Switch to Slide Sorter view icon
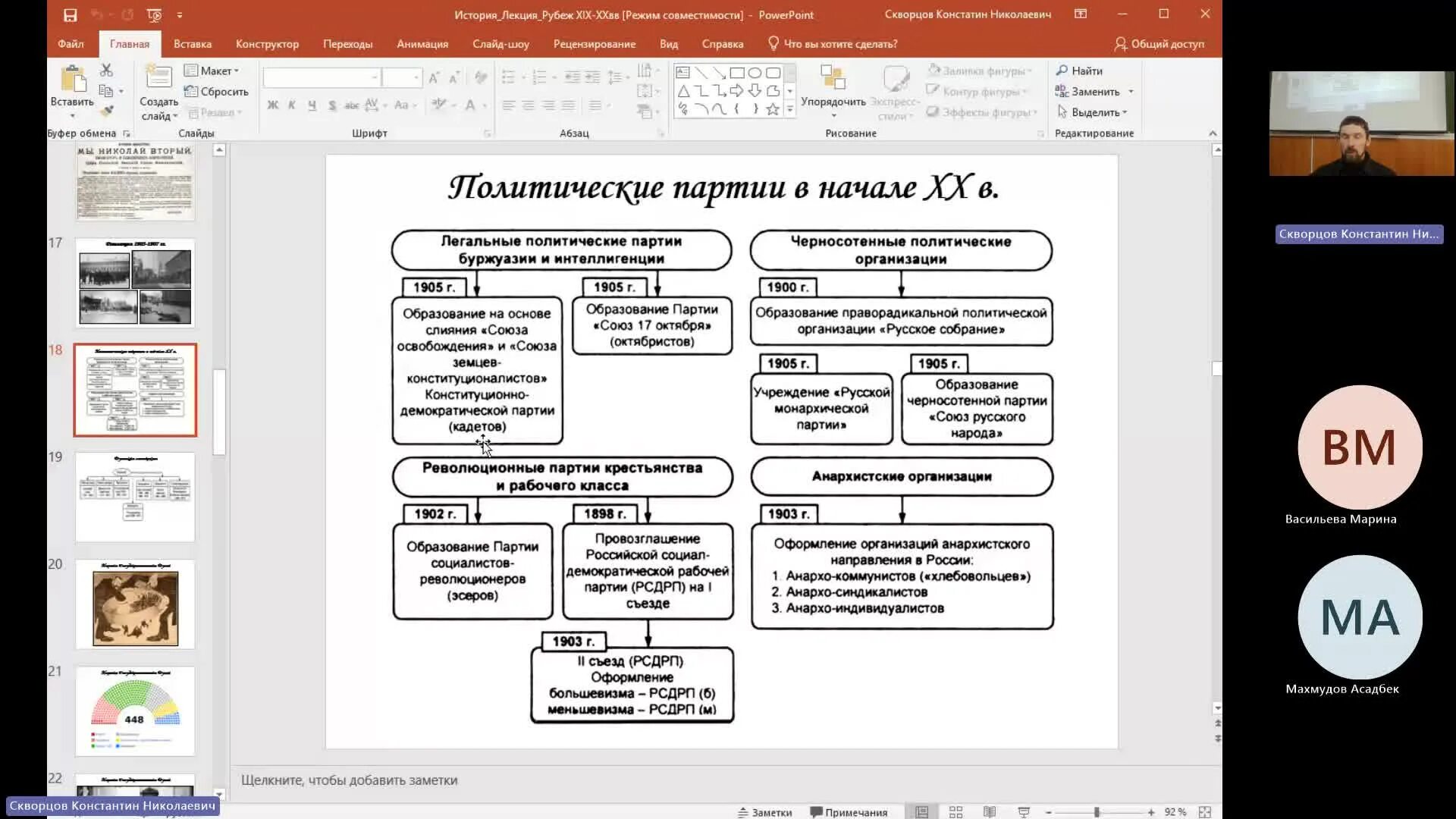This screenshot has height=819, width=1456. click(955, 812)
